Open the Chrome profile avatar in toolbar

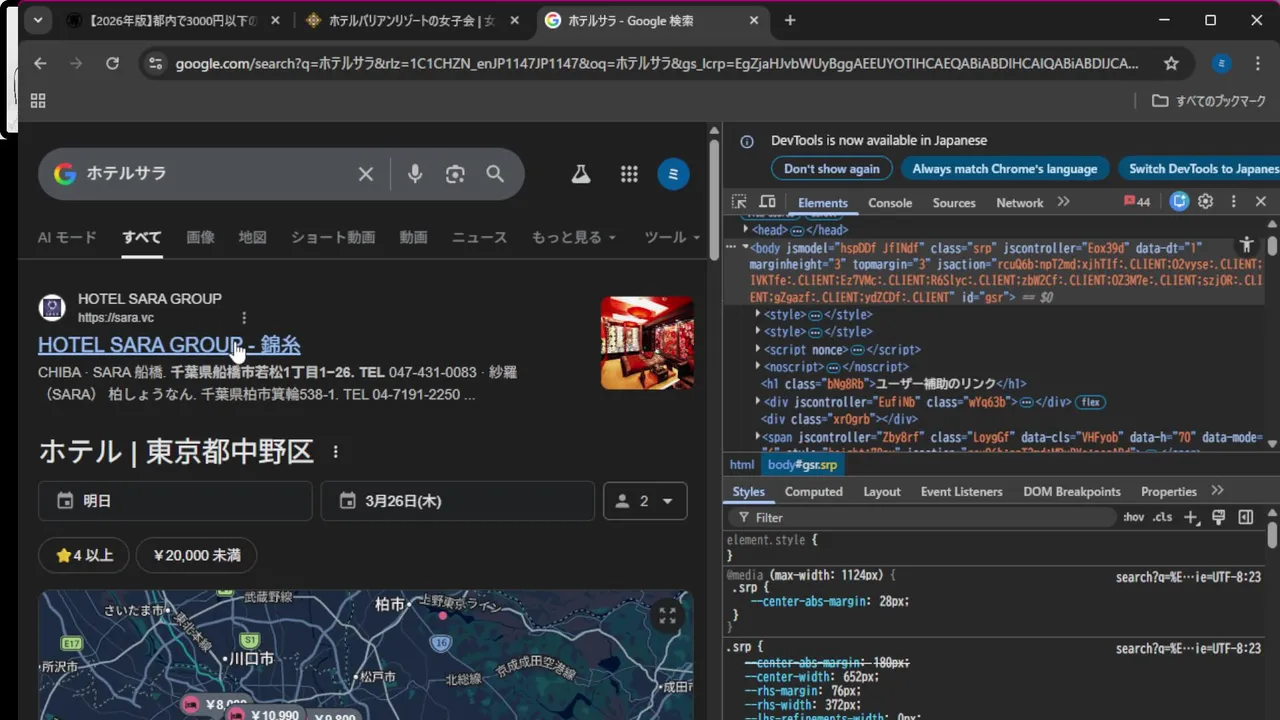click(x=1221, y=63)
